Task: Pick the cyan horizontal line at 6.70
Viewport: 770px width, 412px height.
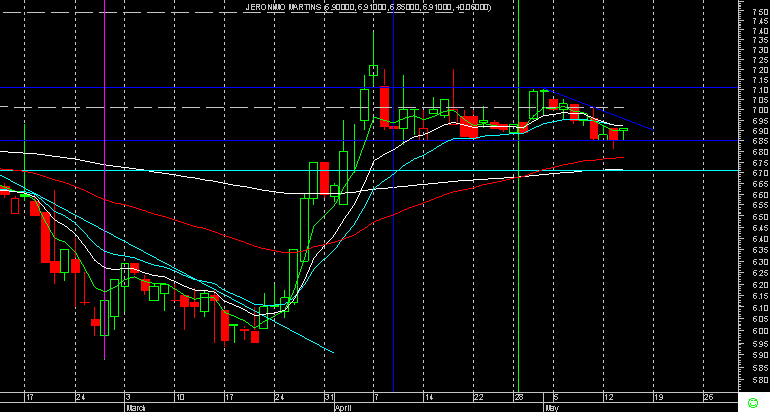Action: (x=369, y=170)
